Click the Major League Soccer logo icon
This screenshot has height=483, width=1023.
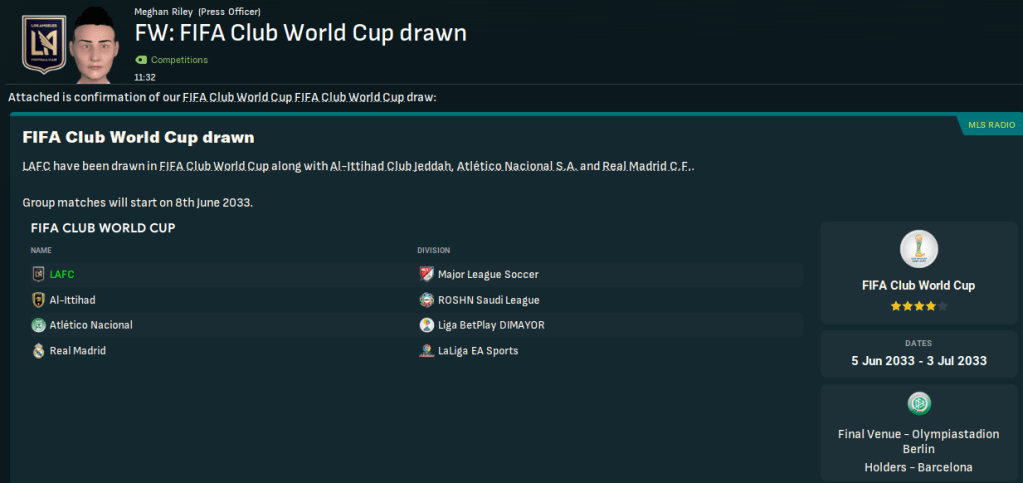coord(427,274)
